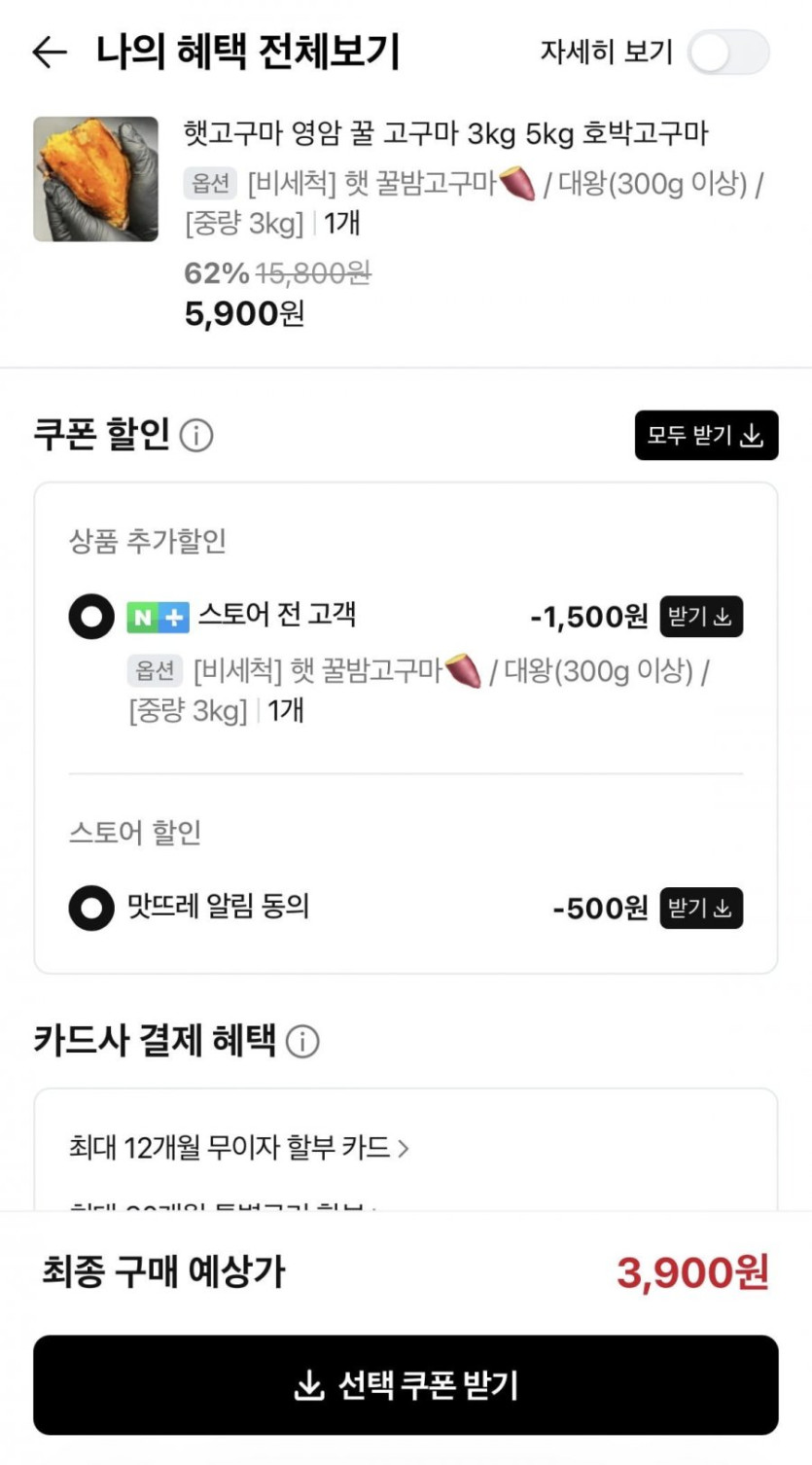
Task: Click download icon in 선택 쿠폰 받기 bar
Action: tap(308, 1385)
